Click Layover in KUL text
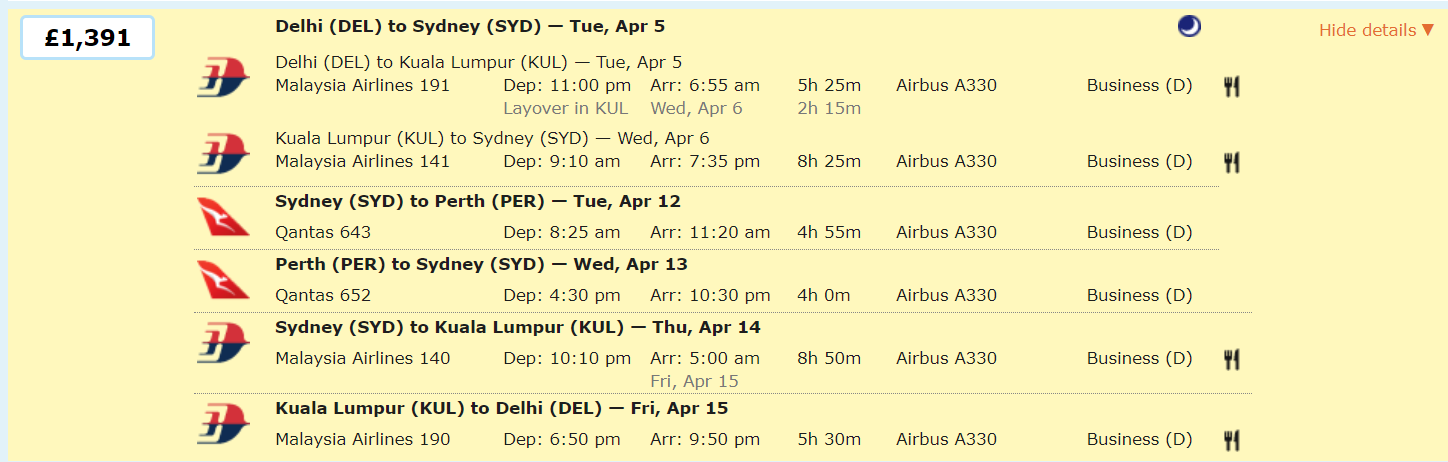Screen dimensions: 1448x462 click(565, 108)
